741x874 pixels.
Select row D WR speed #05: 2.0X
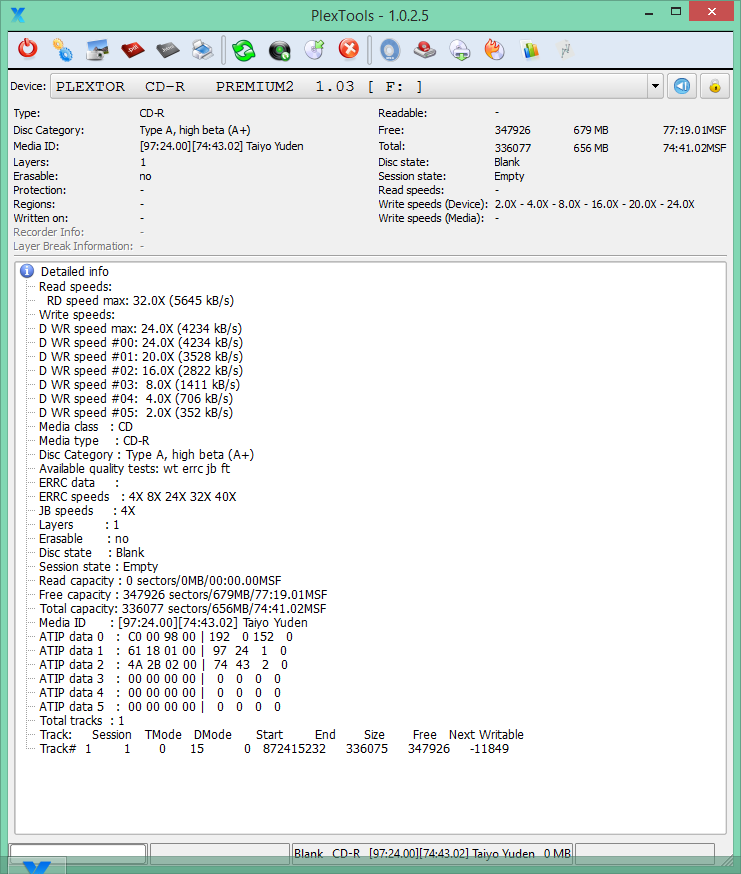136,412
